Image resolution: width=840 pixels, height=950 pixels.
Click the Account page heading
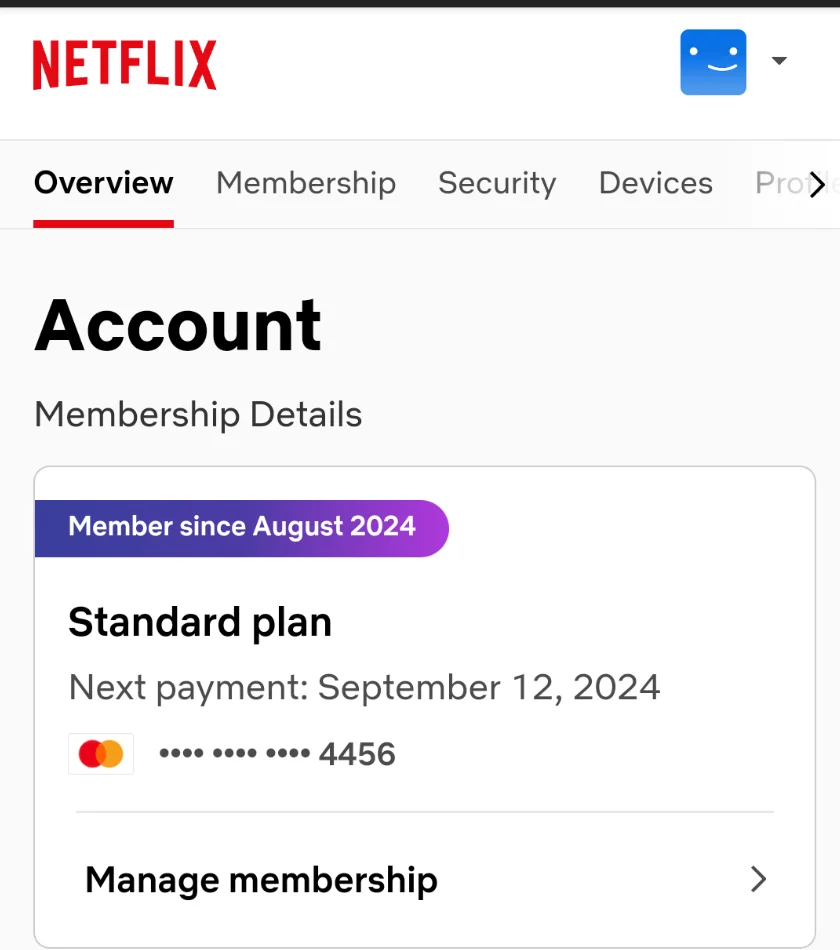178,325
